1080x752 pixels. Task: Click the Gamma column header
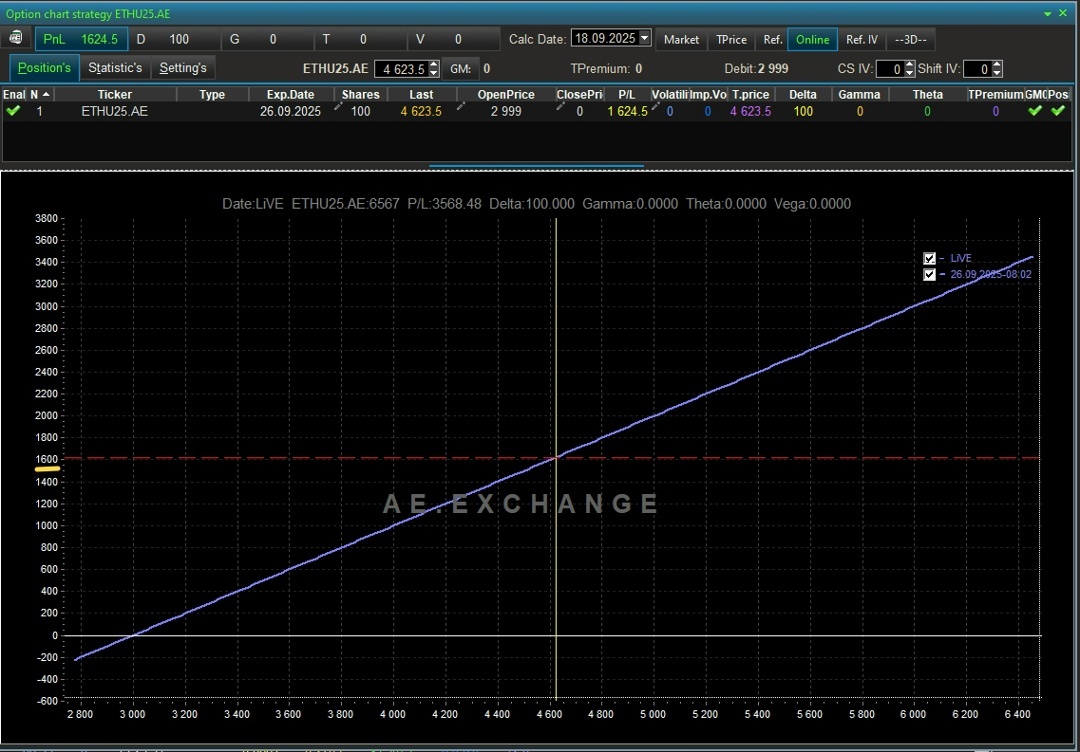tap(860, 94)
